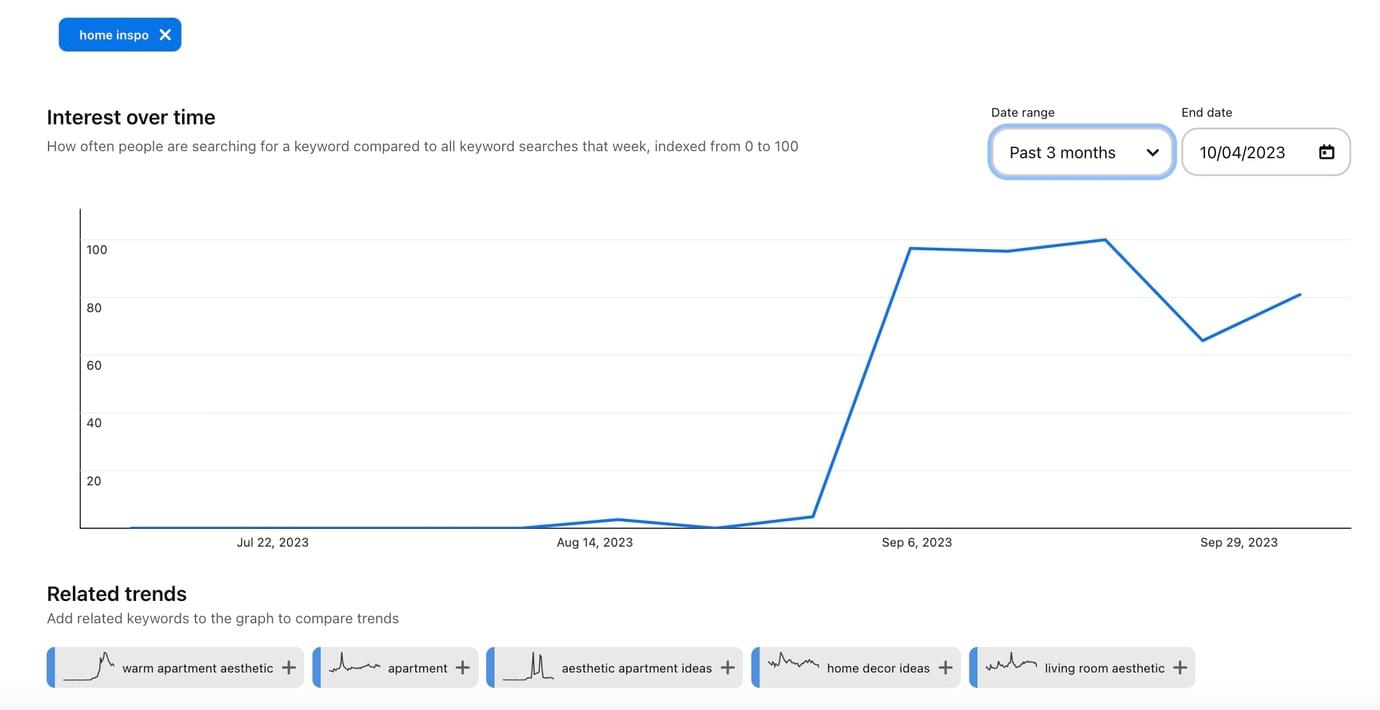Image resolution: width=1380 pixels, height=710 pixels.
Task: Click the Aug 14, 2023 axis label
Action: (x=595, y=542)
